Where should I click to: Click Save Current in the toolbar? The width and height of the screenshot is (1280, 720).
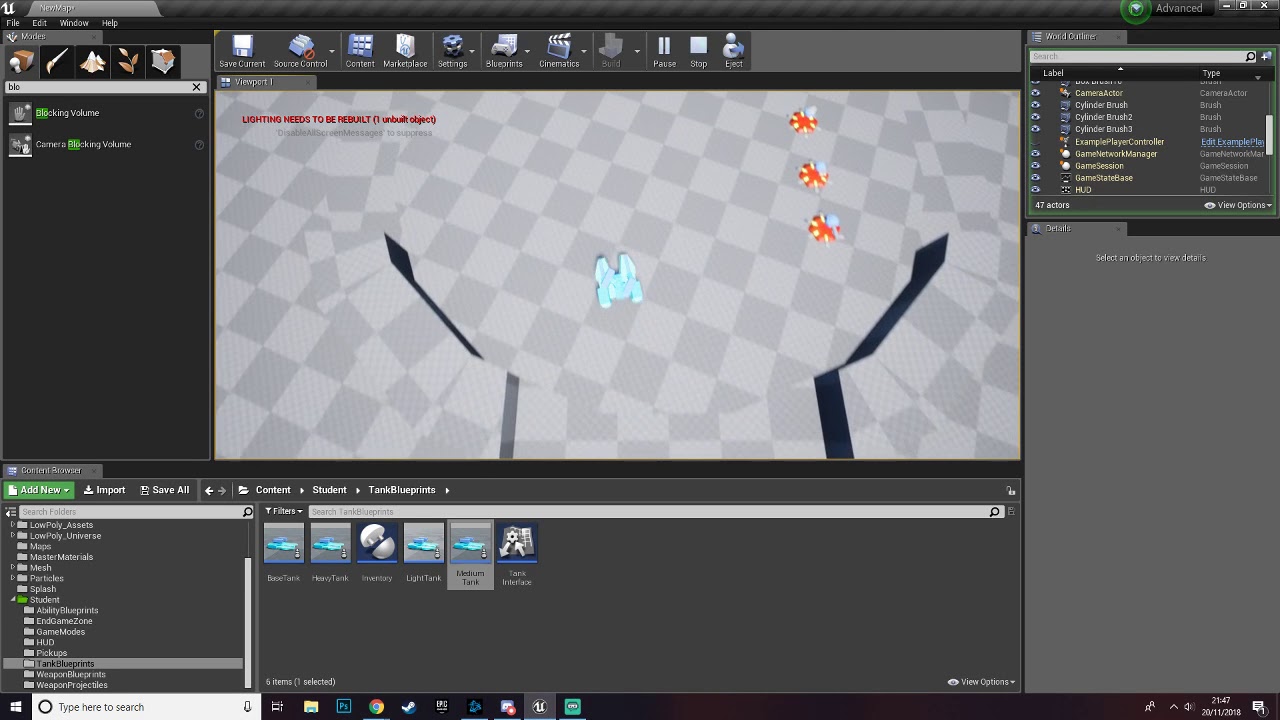242,52
